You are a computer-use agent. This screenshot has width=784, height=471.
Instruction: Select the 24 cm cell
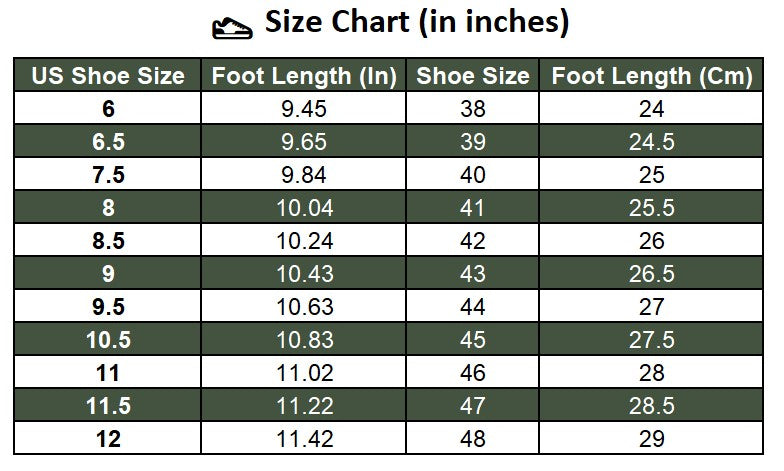click(x=651, y=110)
